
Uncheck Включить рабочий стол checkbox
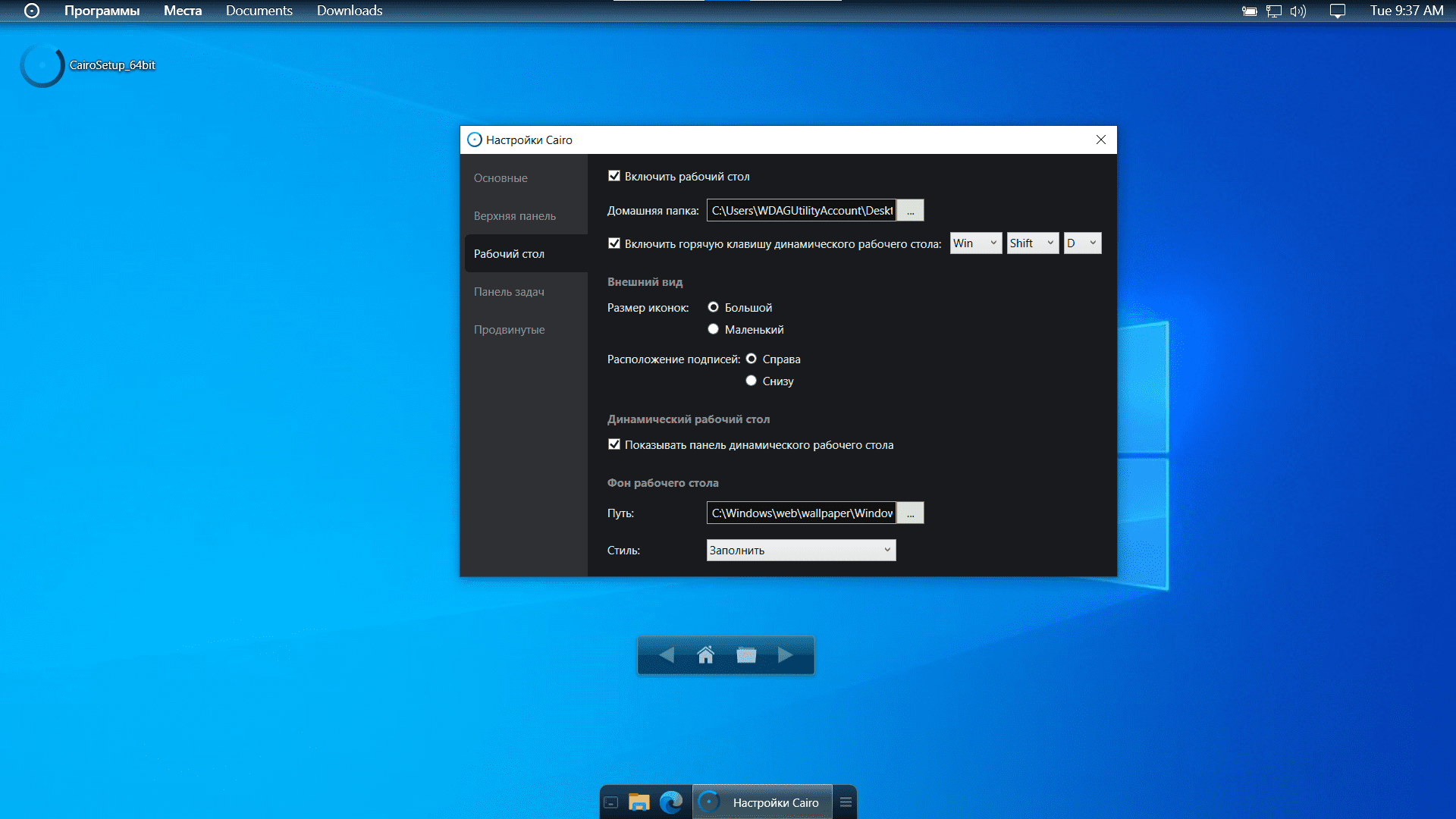click(x=614, y=176)
